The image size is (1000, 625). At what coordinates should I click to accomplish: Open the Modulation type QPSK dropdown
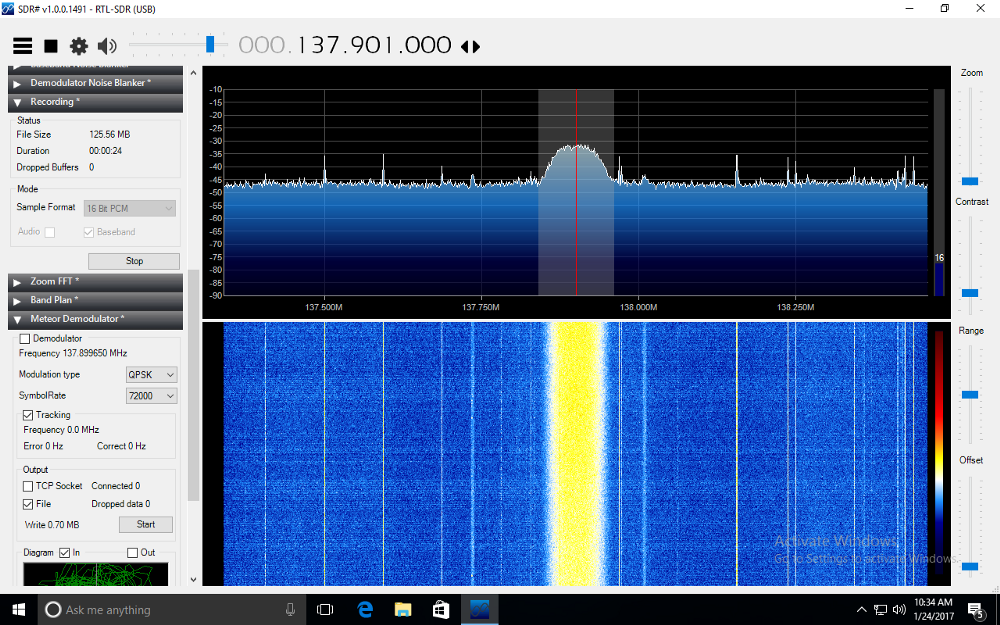click(x=151, y=374)
